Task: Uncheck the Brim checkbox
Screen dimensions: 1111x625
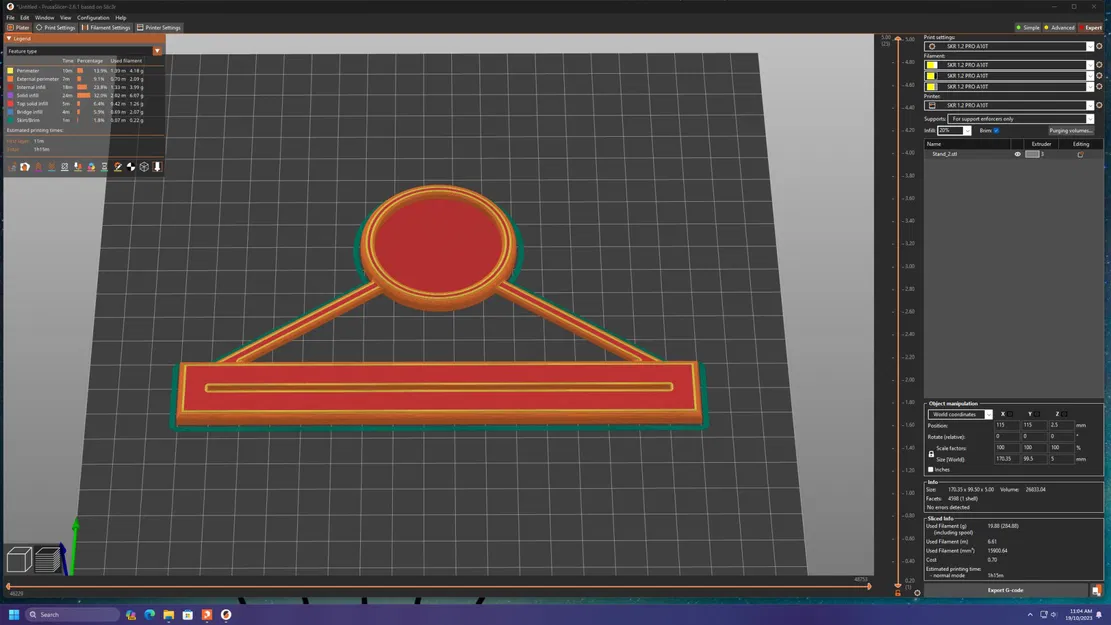Action: (x=996, y=130)
